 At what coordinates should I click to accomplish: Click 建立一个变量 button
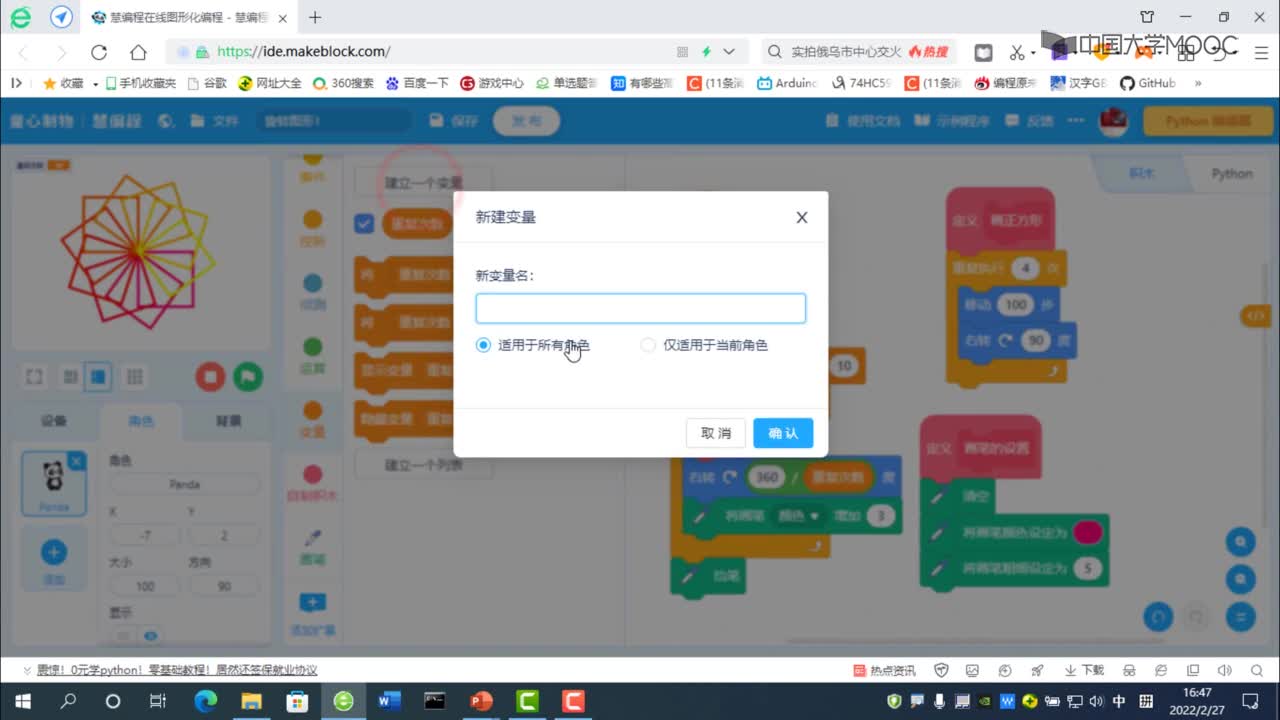(424, 183)
